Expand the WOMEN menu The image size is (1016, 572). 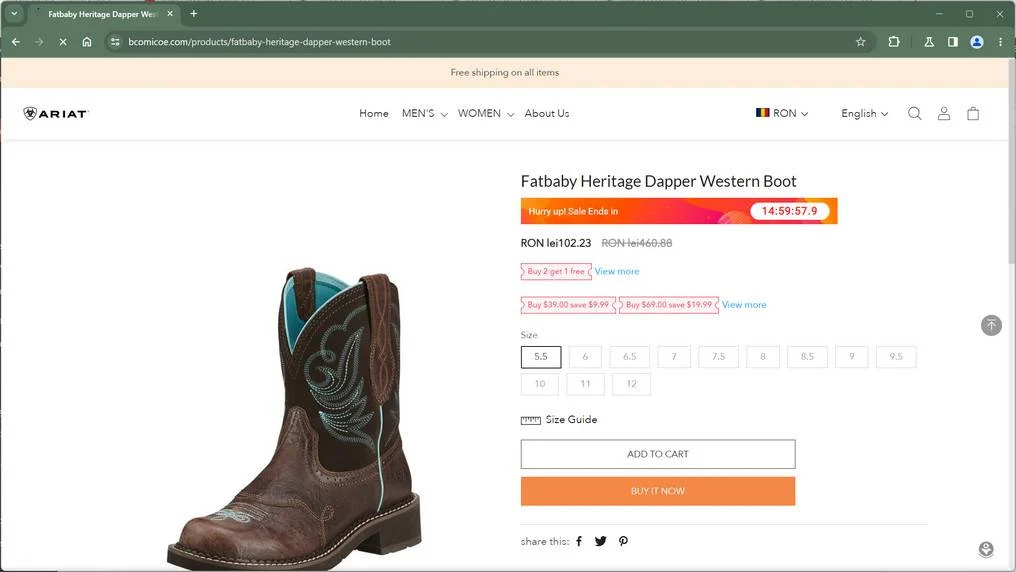pyautogui.click(x=485, y=113)
